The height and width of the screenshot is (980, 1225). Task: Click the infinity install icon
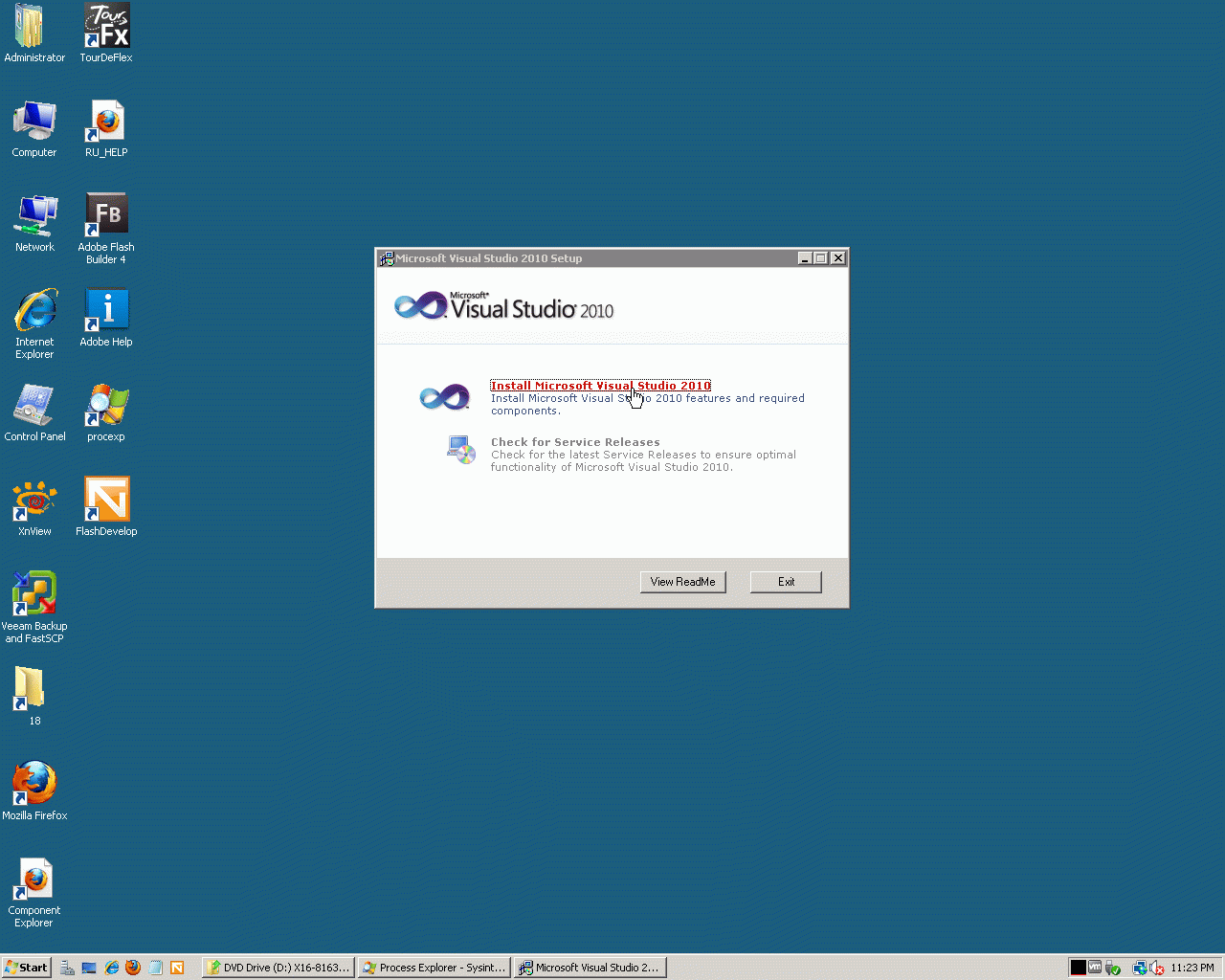(445, 396)
